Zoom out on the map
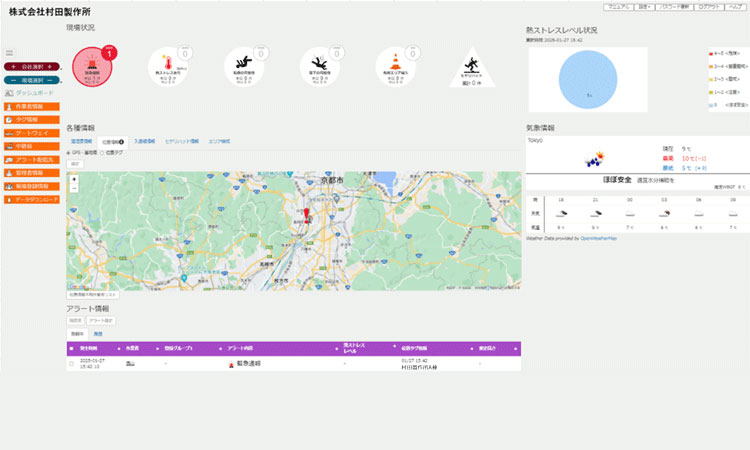The height and width of the screenshot is (450, 750). [73, 188]
